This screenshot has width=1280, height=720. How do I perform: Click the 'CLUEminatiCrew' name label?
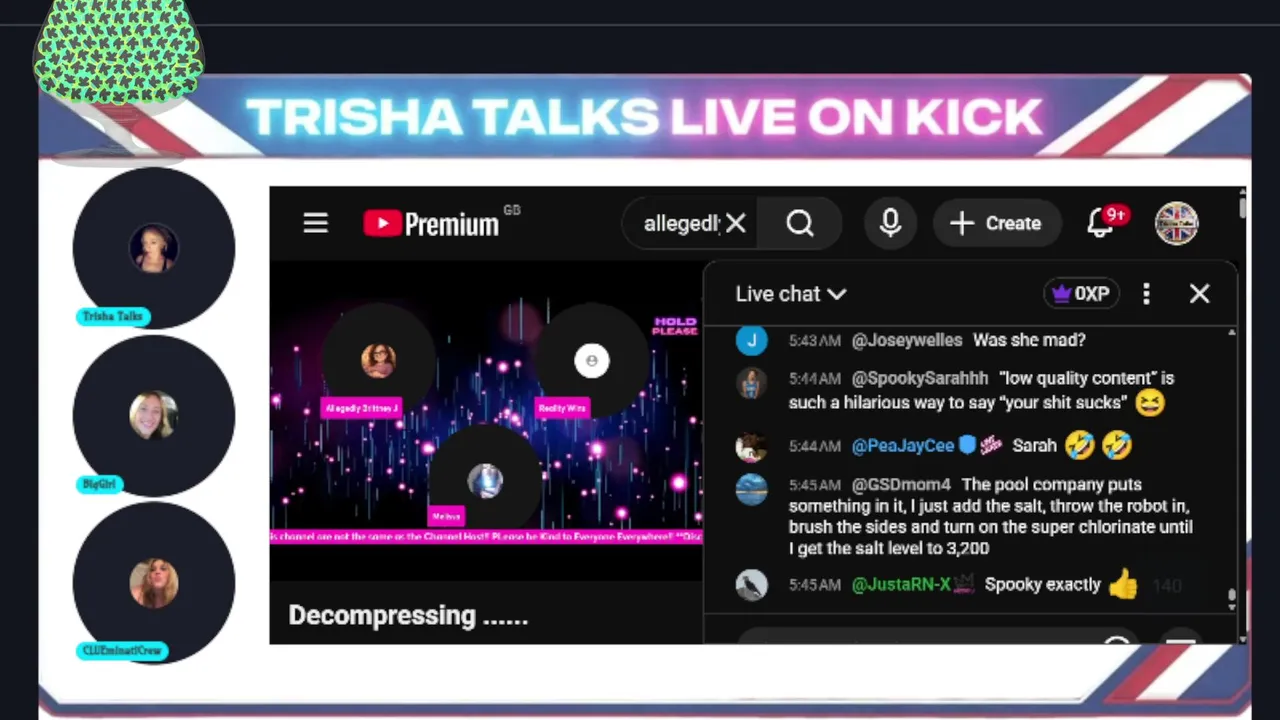click(x=122, y=650)
